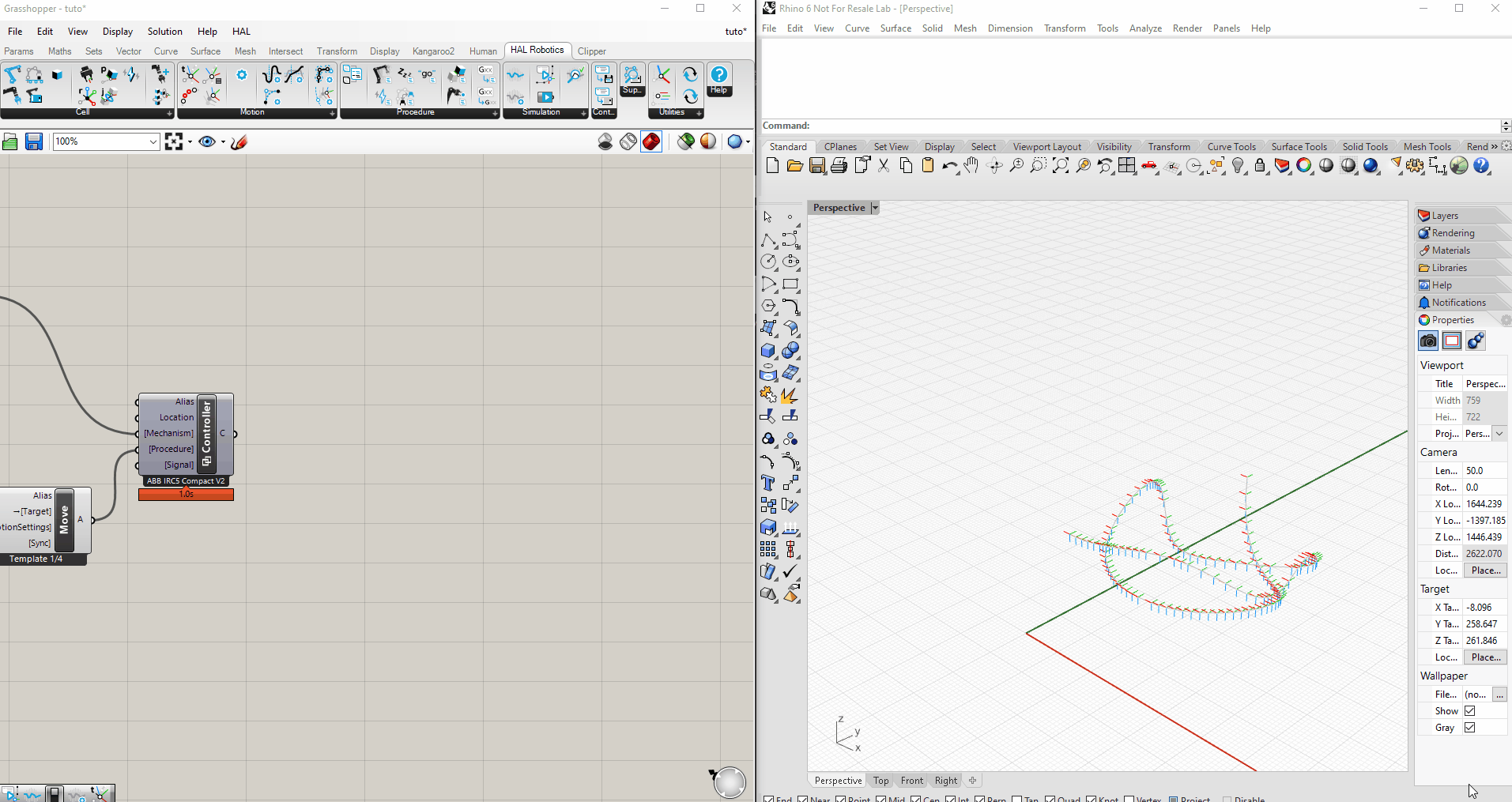Screen dimensions: 1512x802
Task: Enable the Tan osnap checkbox
Action: tap(1016, 799)
